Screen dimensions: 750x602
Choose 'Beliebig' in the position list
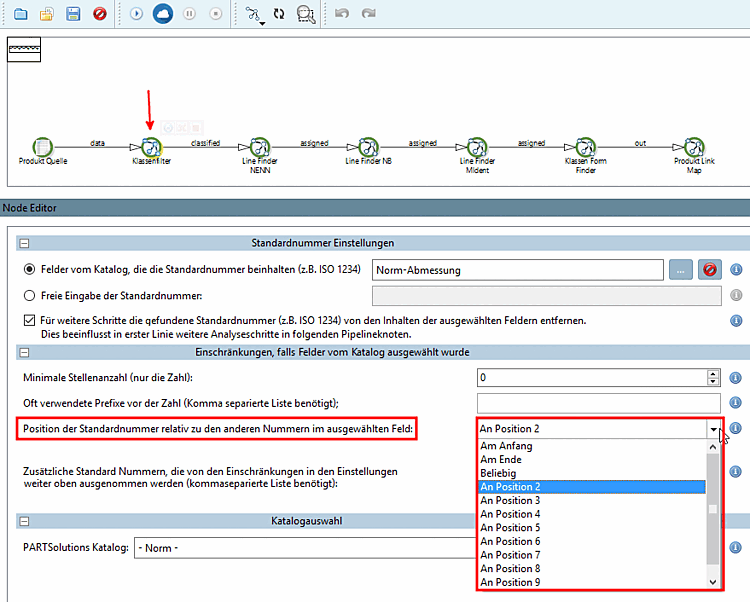498,473
